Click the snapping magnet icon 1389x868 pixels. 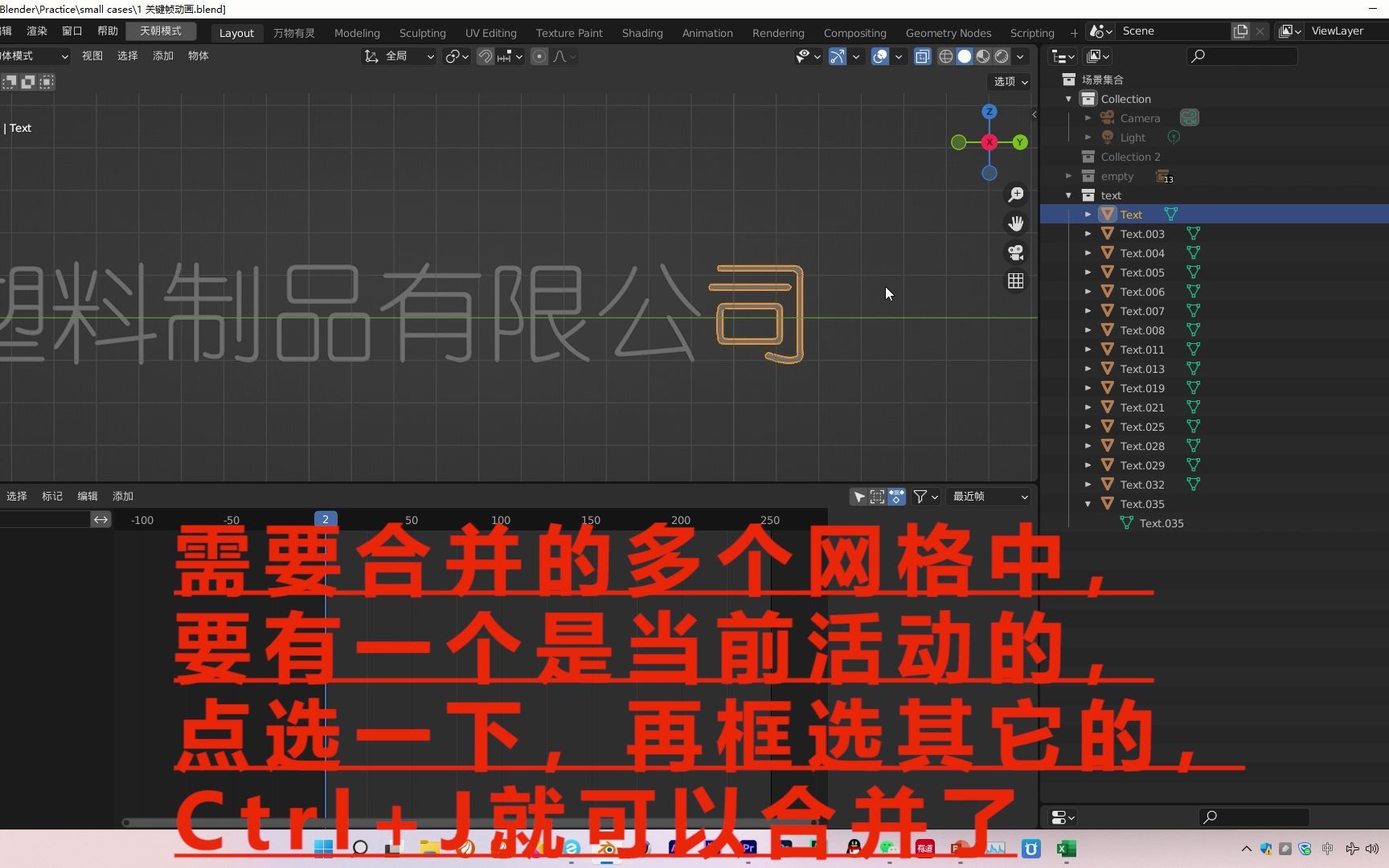[x=486, y=56]
